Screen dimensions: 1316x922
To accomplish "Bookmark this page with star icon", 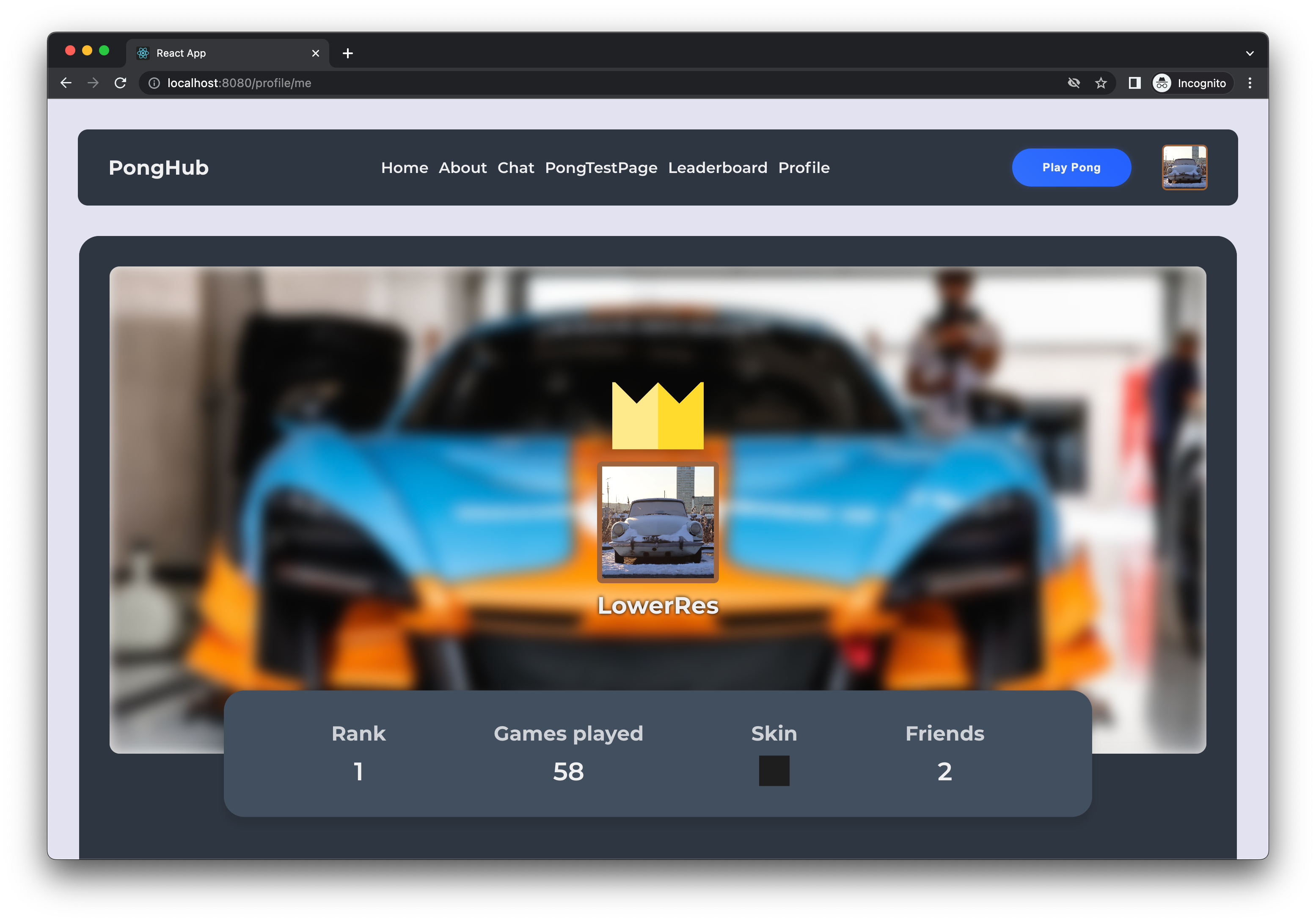I will (x=1101, y=83).
